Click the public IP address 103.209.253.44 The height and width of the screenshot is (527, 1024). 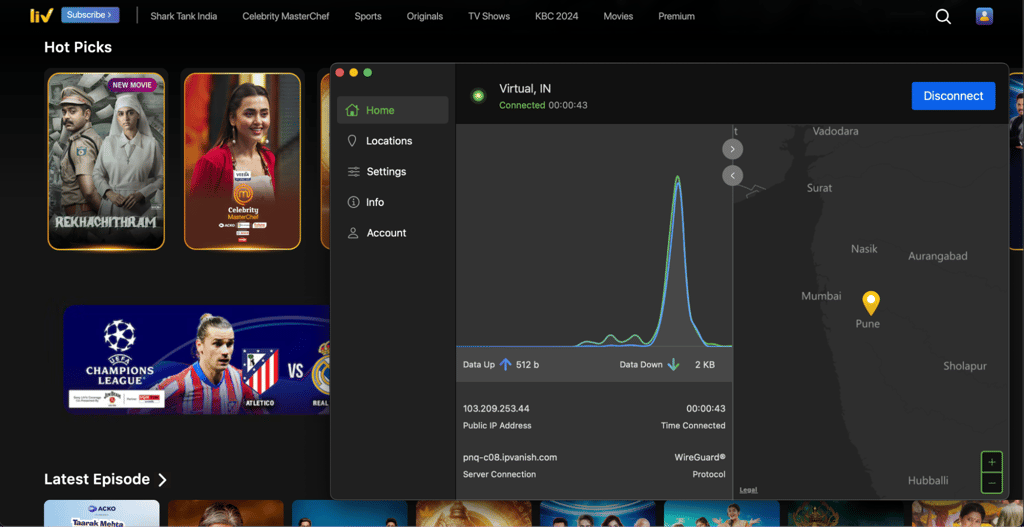point(496,409)
